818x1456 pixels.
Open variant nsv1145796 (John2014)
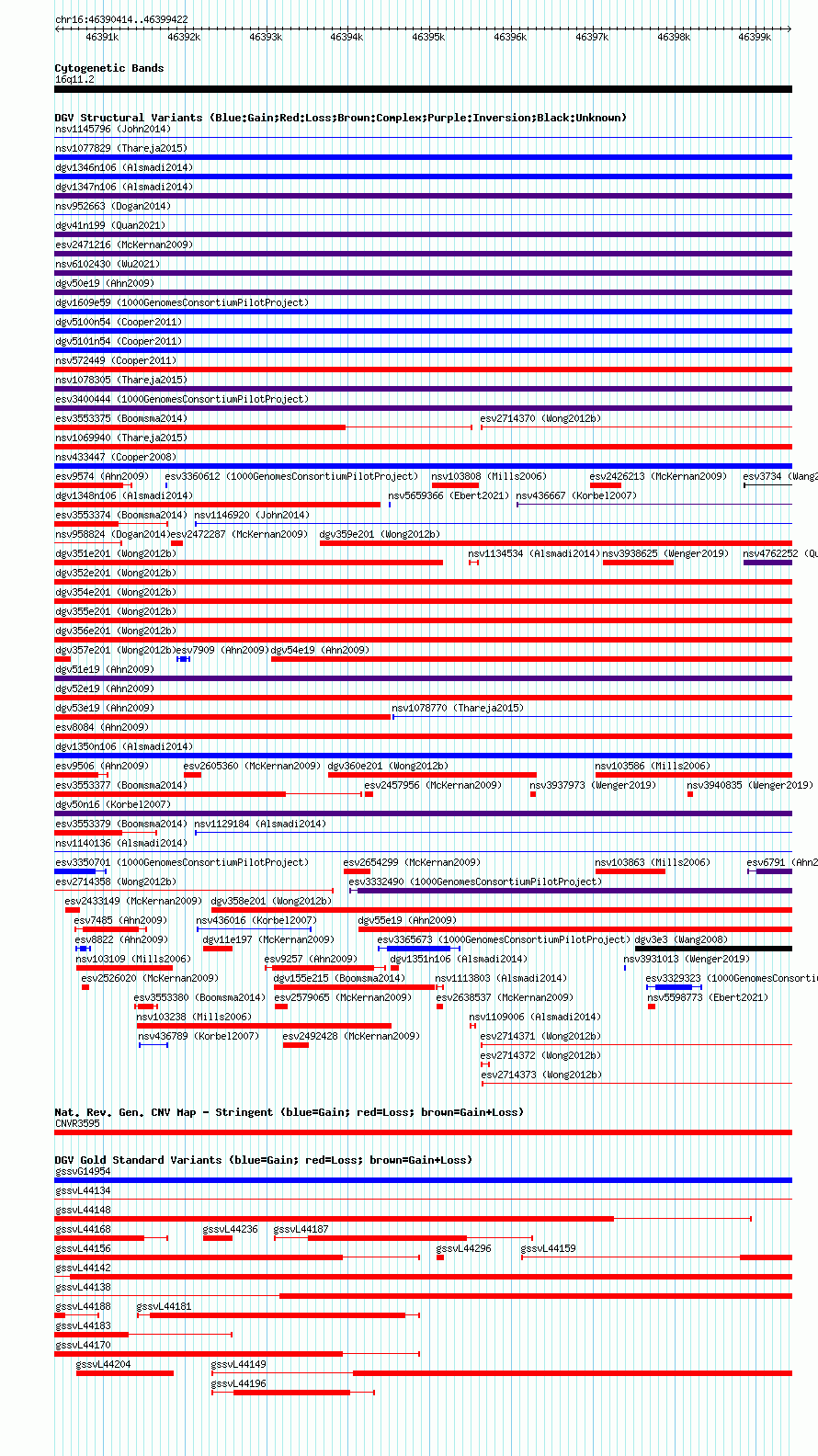tap(113, 129)
